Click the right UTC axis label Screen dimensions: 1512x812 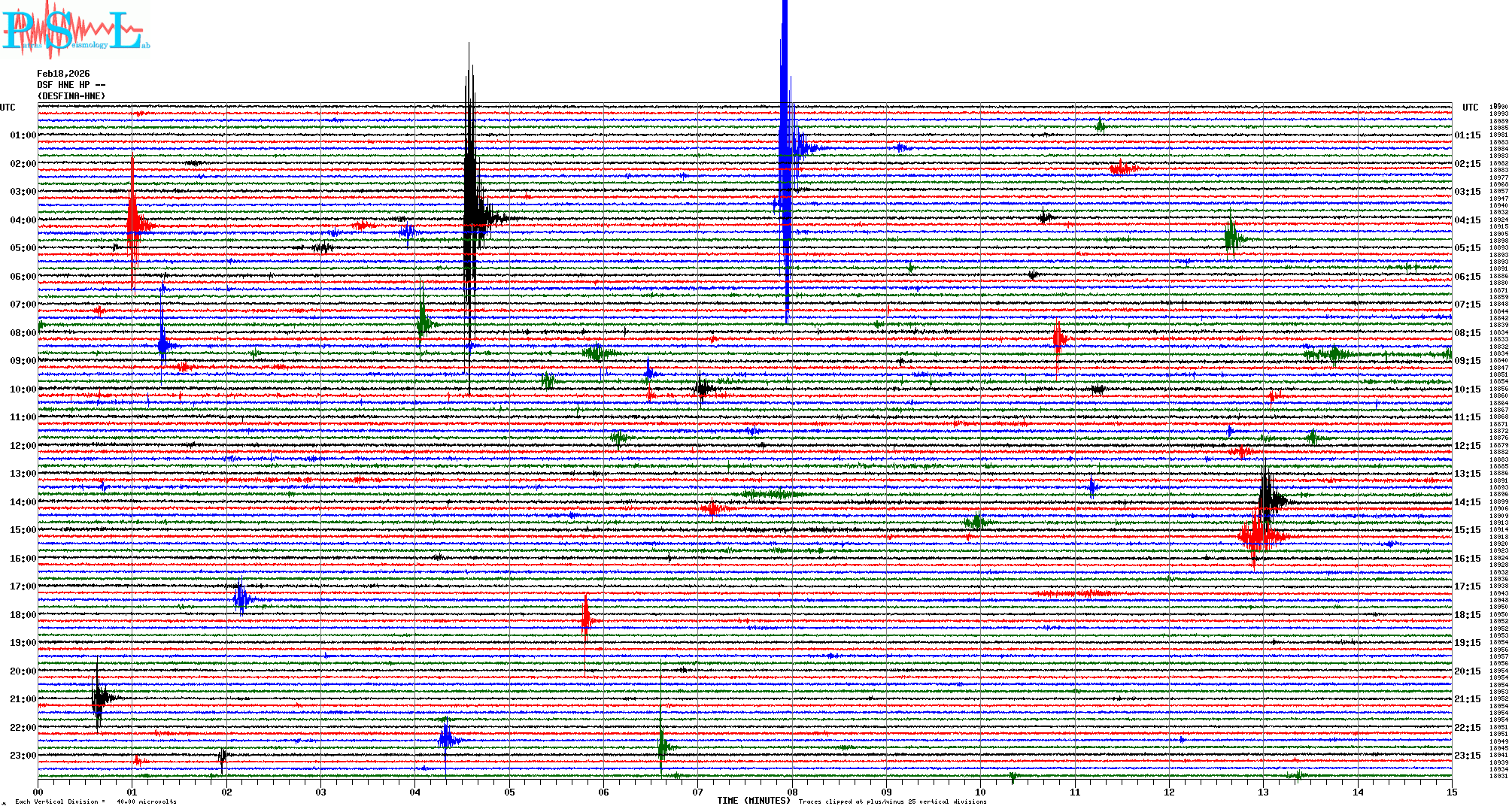1470,108
